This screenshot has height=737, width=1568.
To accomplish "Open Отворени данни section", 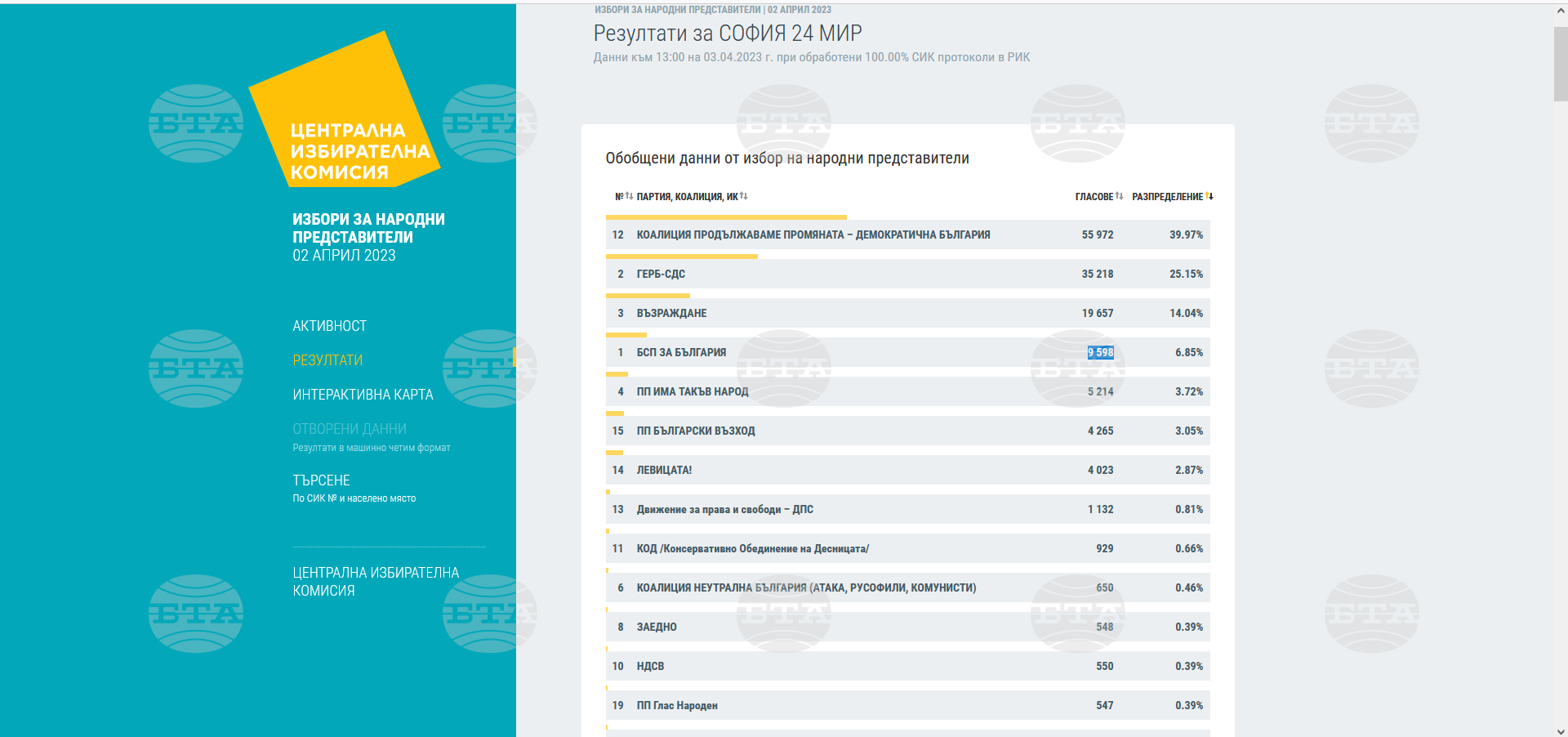I will pos(350,429).
